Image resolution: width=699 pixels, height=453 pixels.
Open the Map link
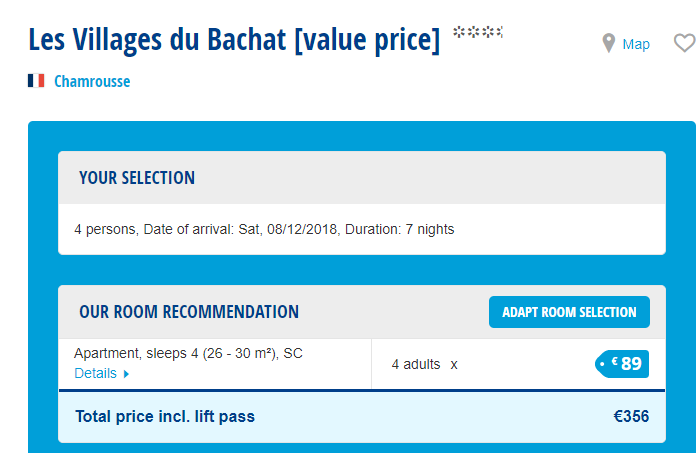636,44
